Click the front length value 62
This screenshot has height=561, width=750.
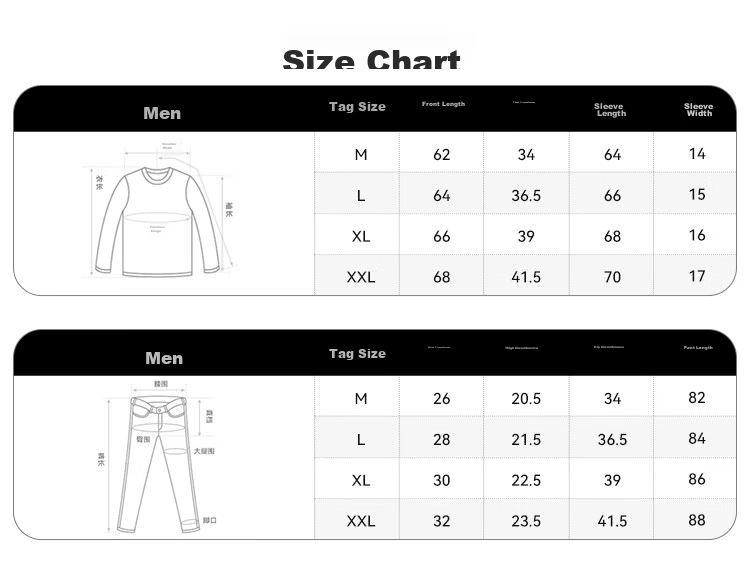[x=441, y=154]
